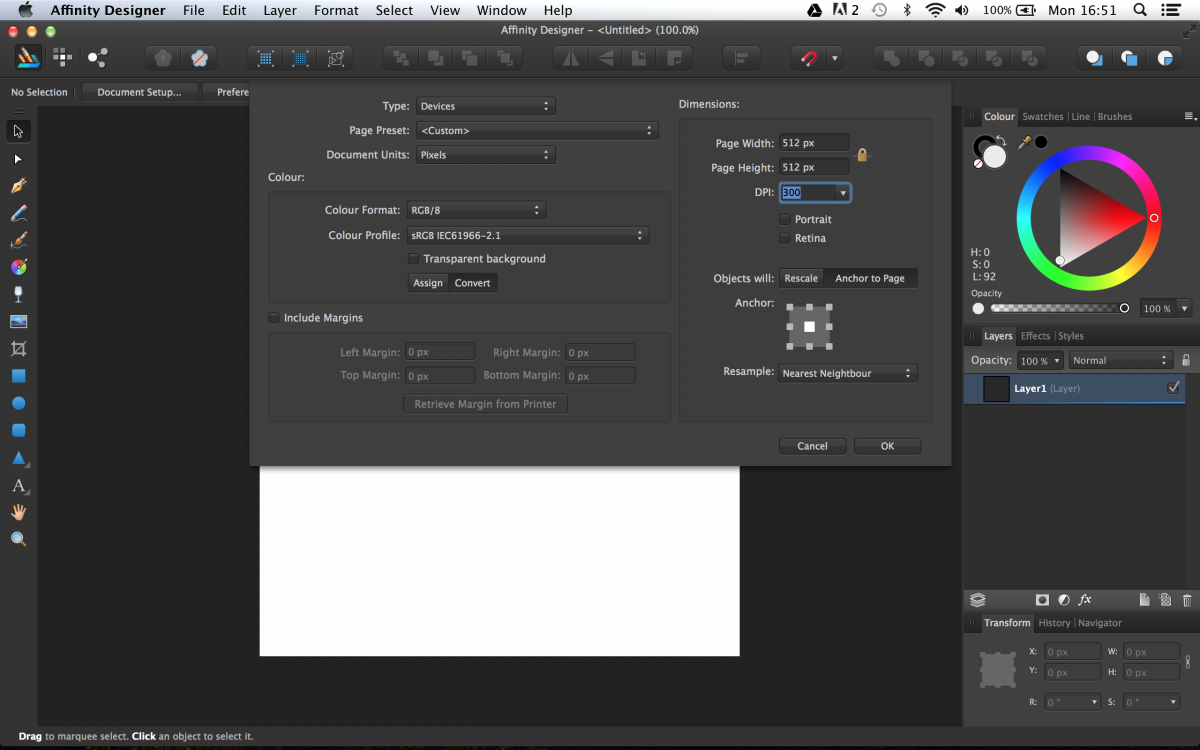Tick the Include Margins checkbox
Image resolution: width=1200 pixels, height=750 pixels.
tap(274, 318)
